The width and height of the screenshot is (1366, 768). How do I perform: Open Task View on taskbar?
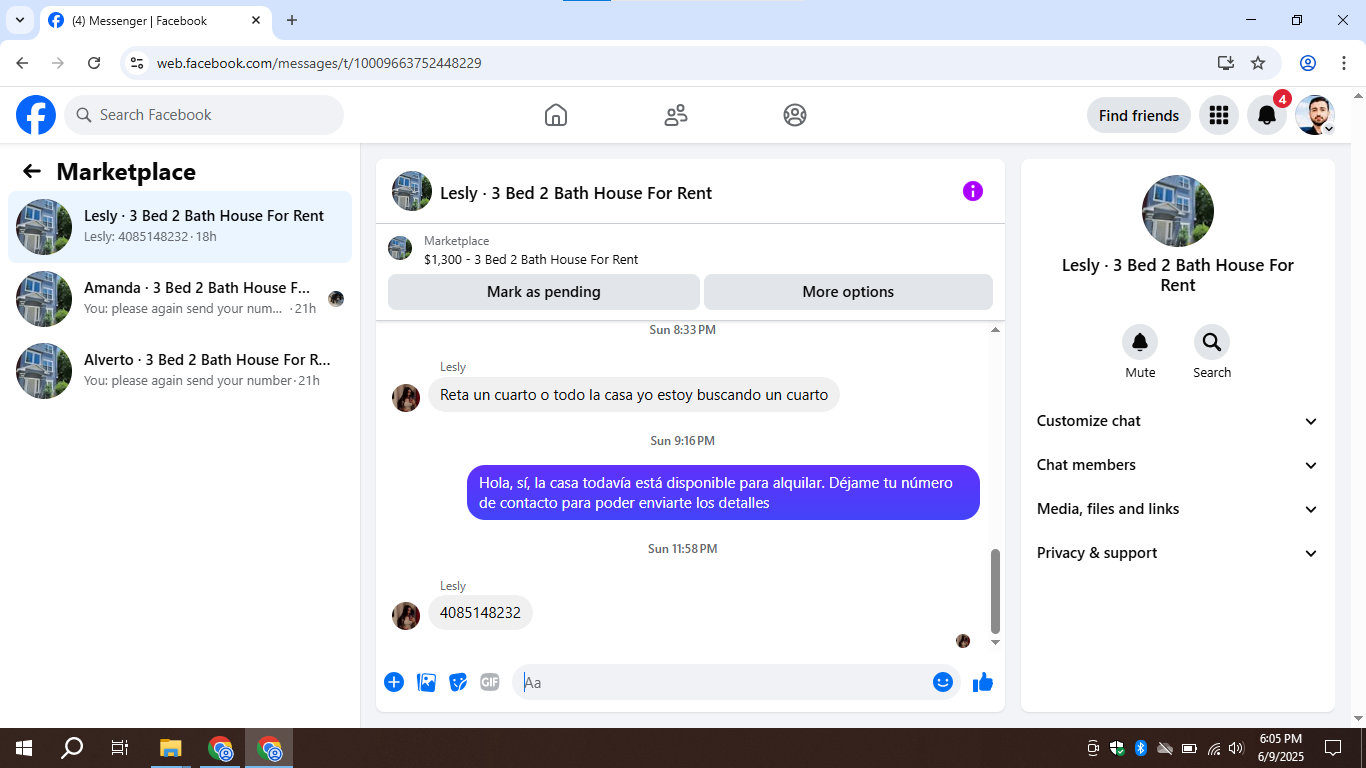(x=119, y=748)
